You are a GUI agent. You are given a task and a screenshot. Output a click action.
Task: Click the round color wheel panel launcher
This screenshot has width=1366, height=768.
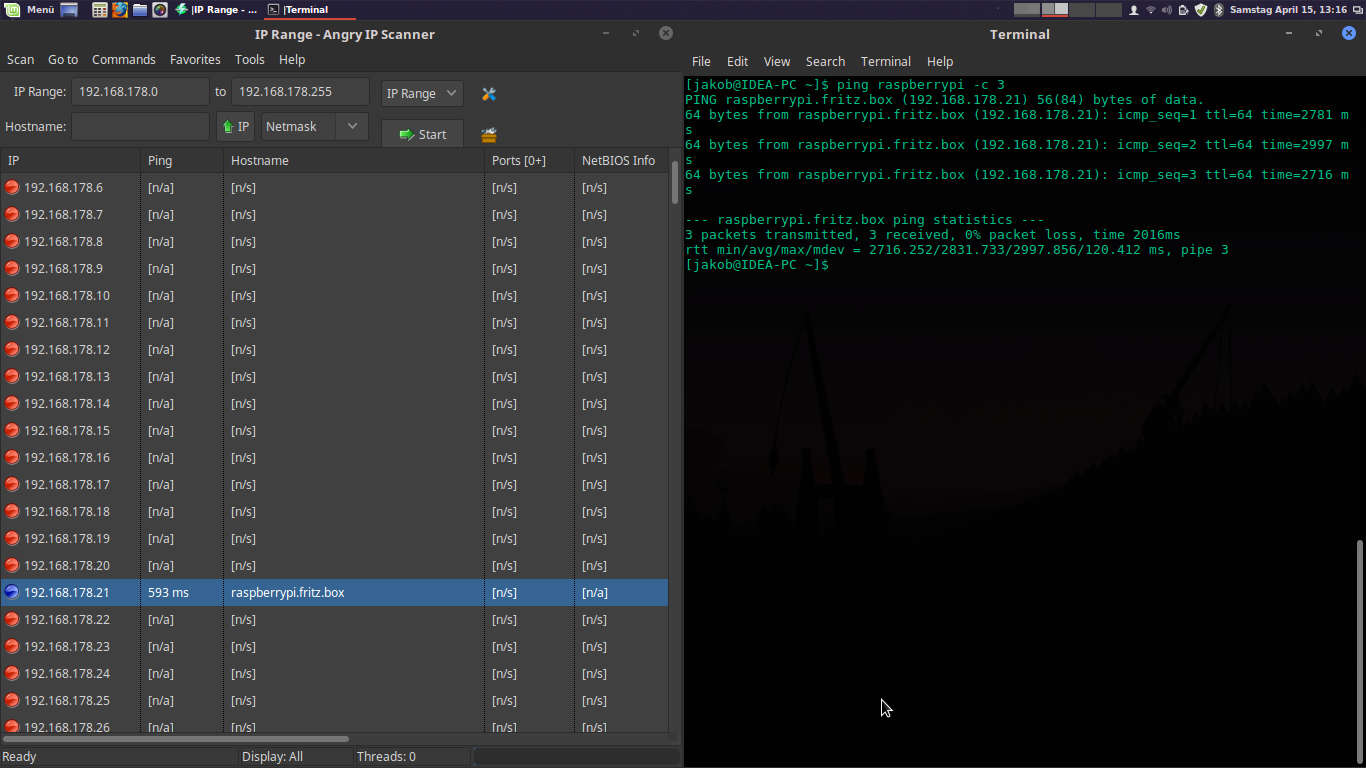160,9
